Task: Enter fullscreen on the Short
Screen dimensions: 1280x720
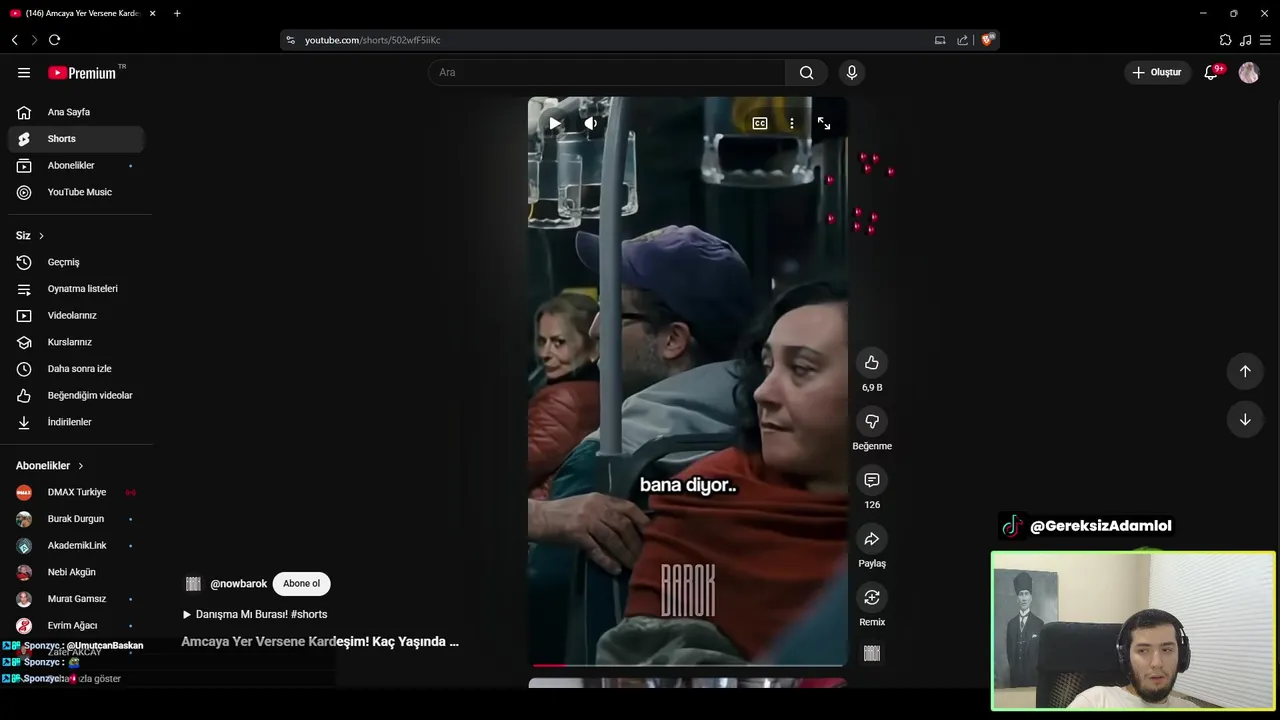Action: 824,123
